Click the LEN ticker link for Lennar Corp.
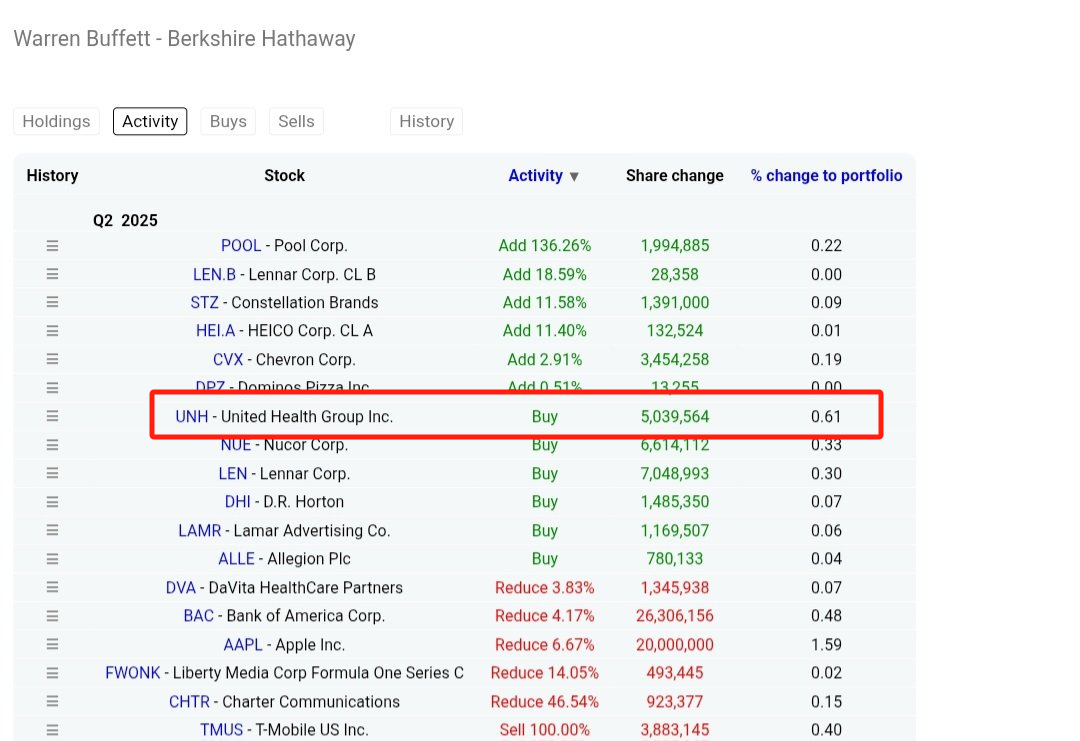The image size is (1080, 741). [233, 474]
